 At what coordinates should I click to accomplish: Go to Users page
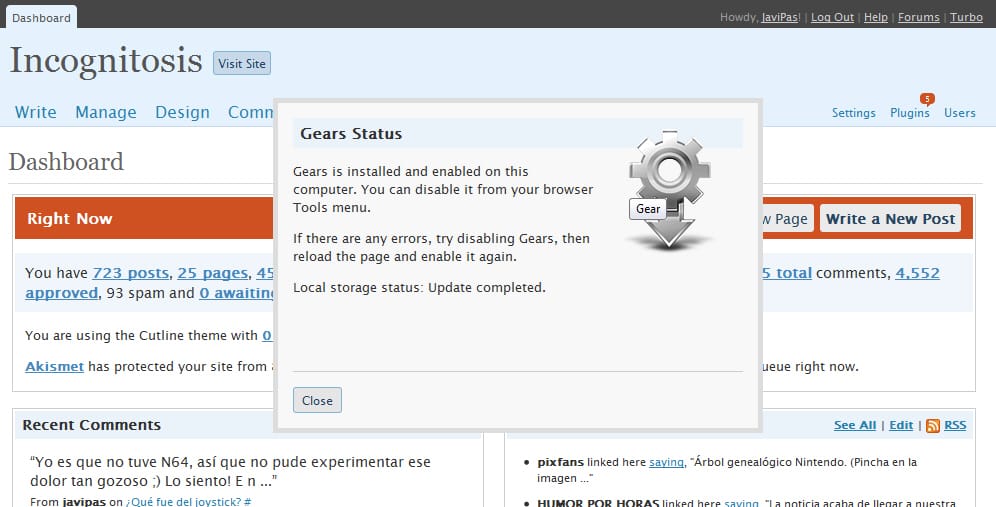(959, 113)
